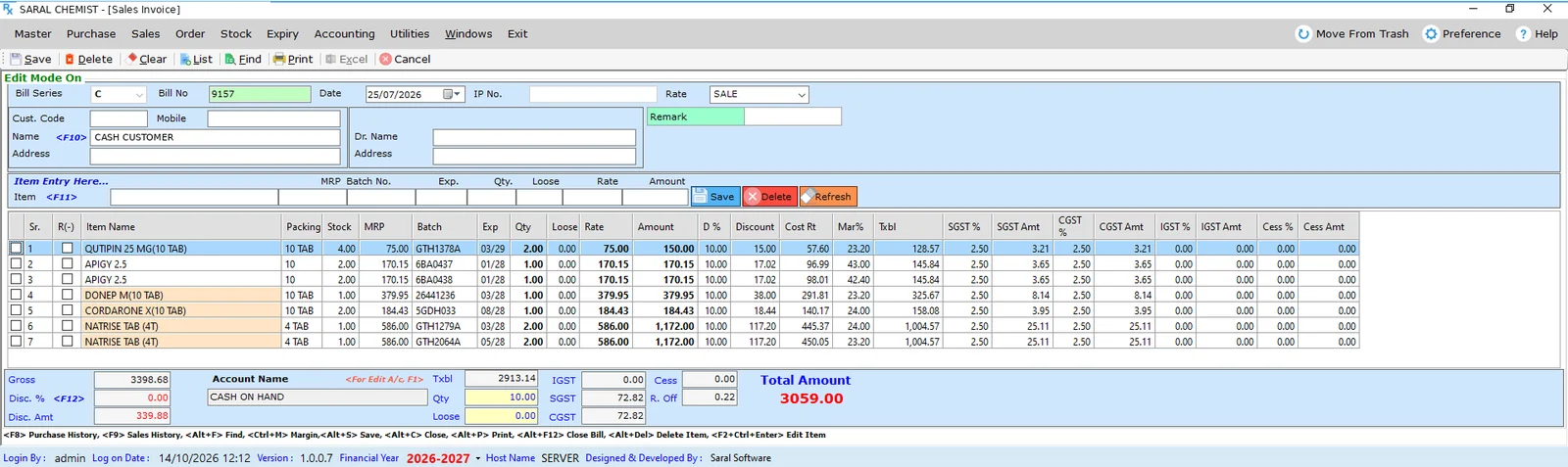Refresh the item entry row
The height and width of the screenshot is (467, 1568).
tap(828, 197)
